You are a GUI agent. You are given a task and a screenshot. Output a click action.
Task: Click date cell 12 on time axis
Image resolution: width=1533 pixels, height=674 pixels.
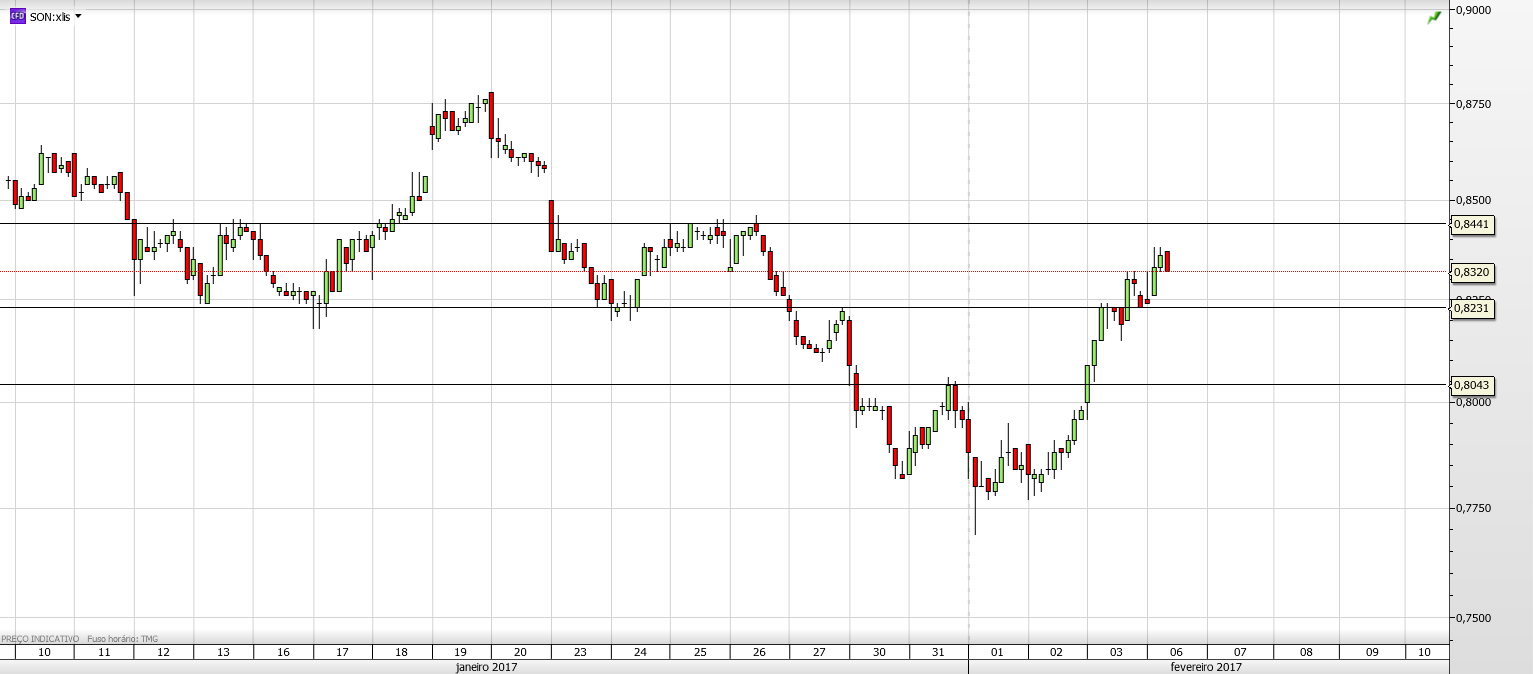164,652
